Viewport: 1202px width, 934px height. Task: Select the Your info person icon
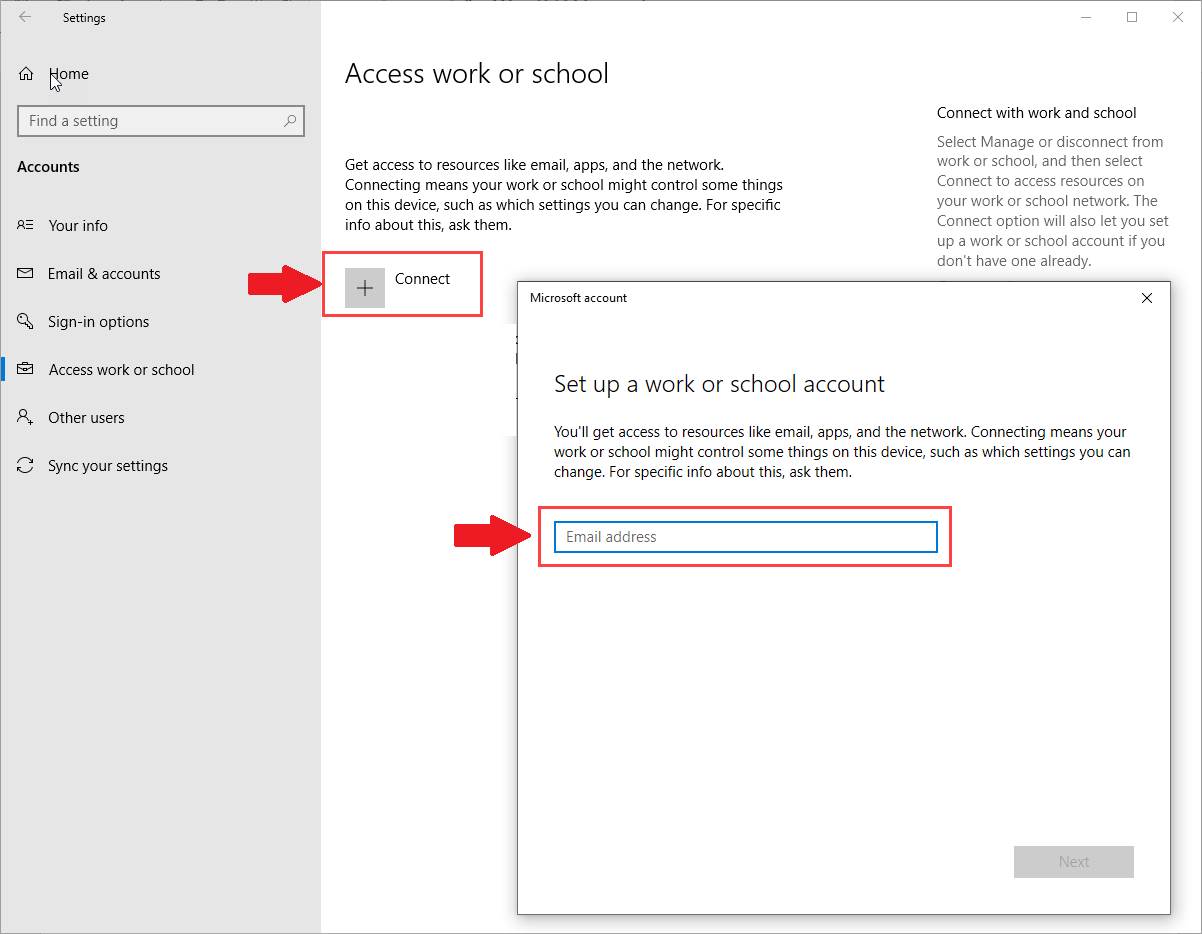[27, 225]
